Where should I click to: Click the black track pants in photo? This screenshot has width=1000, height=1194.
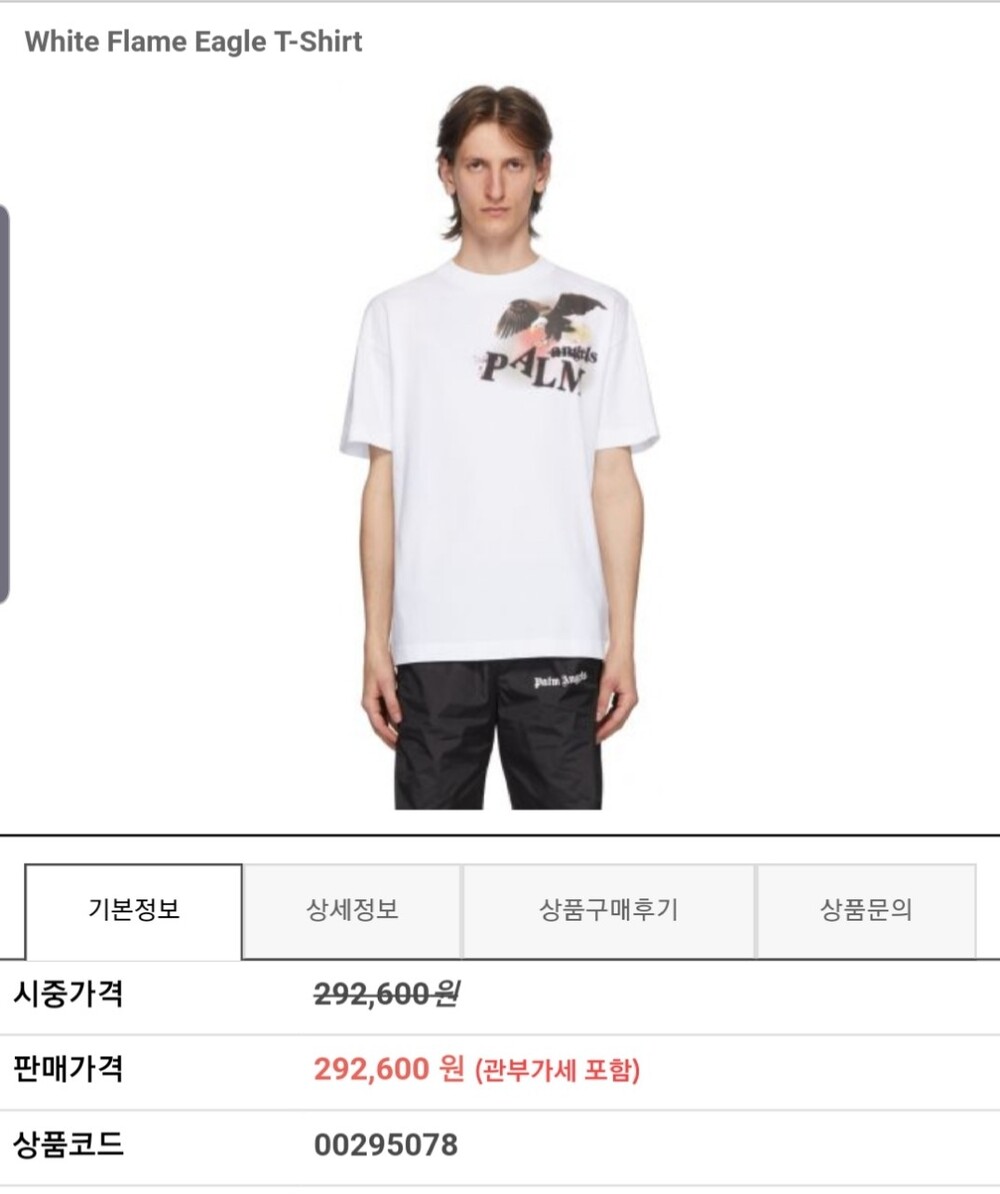(x=499, y=735)
